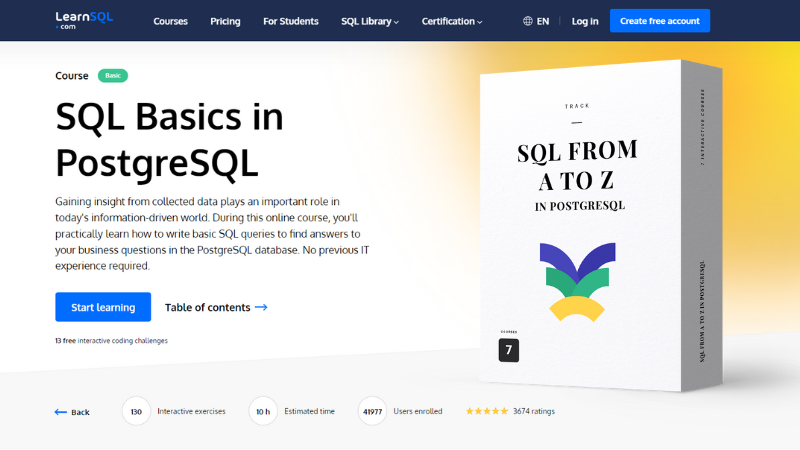Image resolution: width=800 pixels, height=450 pixels.
Task: Click the Start learning button
Action: [103, 307]
